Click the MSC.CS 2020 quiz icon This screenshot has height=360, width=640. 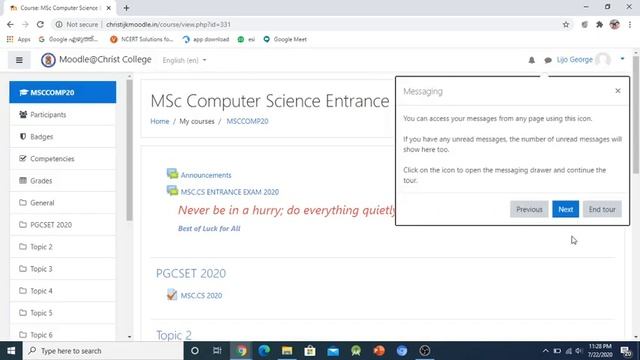[172, 294]
